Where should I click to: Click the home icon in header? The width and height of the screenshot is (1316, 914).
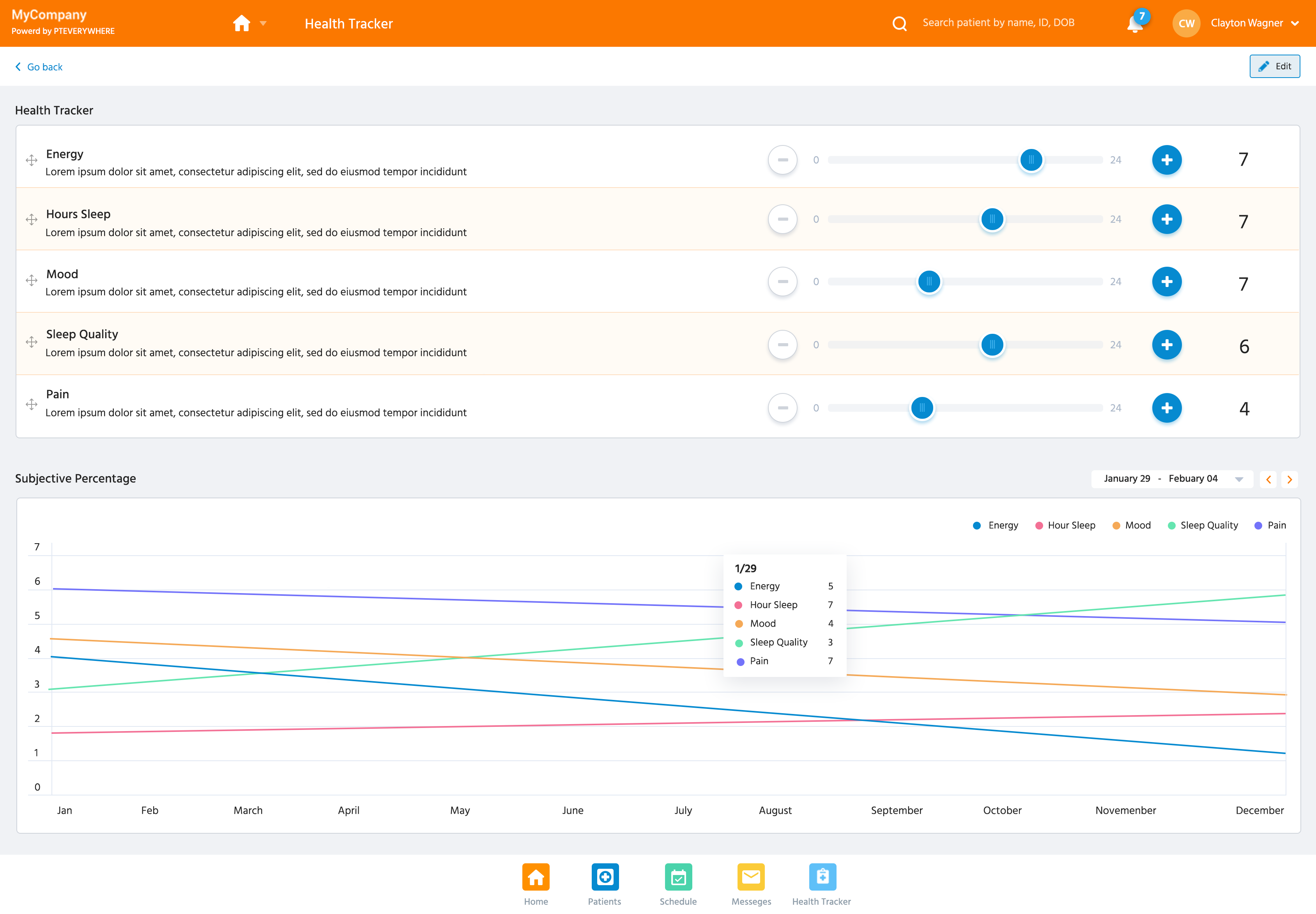coord(242,23)
